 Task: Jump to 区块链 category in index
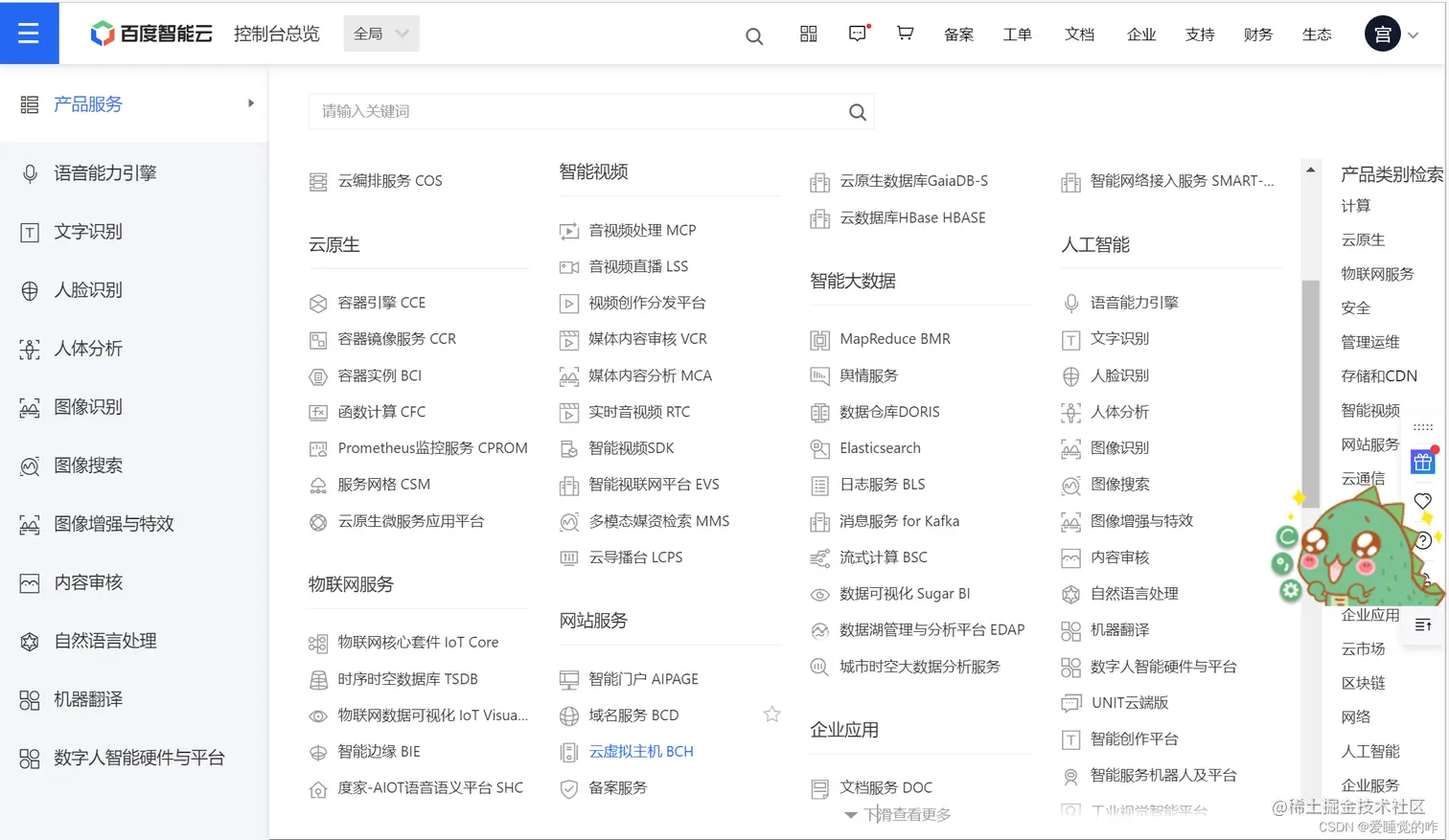pyautogui.click(x=1363, y=683)
